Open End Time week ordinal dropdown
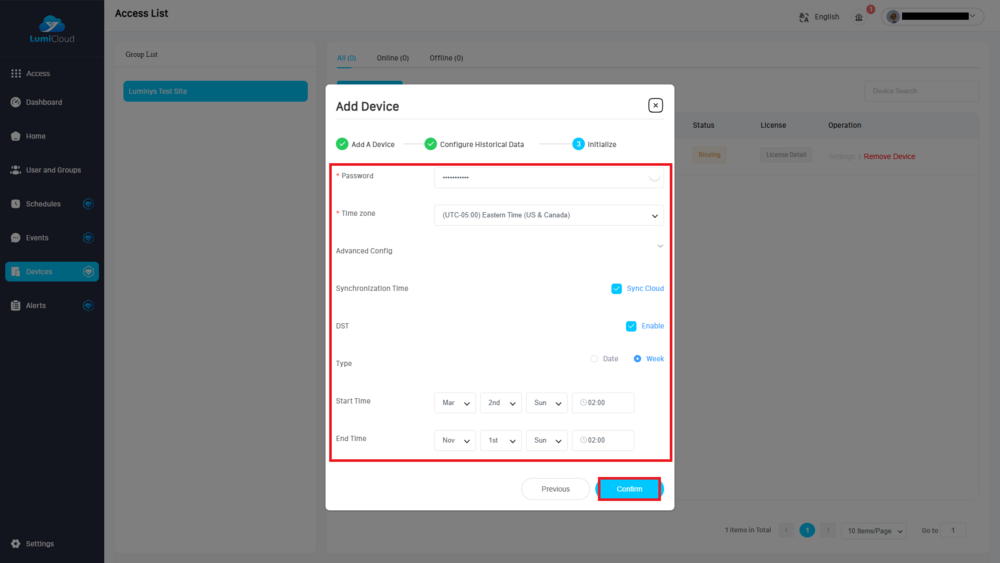Screen dimensions: 1000x563 click(x=500, y=441)
